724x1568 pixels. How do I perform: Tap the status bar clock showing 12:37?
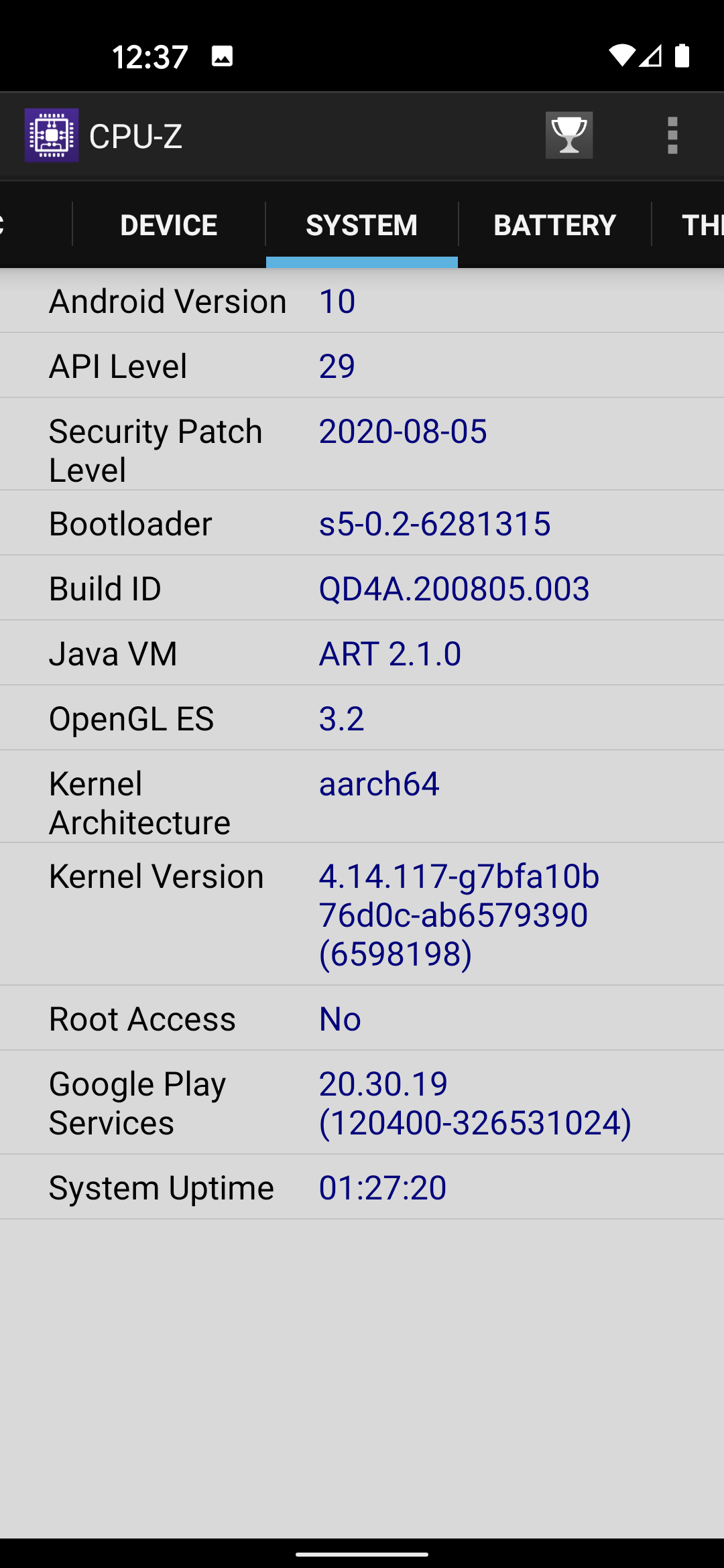coord(149,57)
